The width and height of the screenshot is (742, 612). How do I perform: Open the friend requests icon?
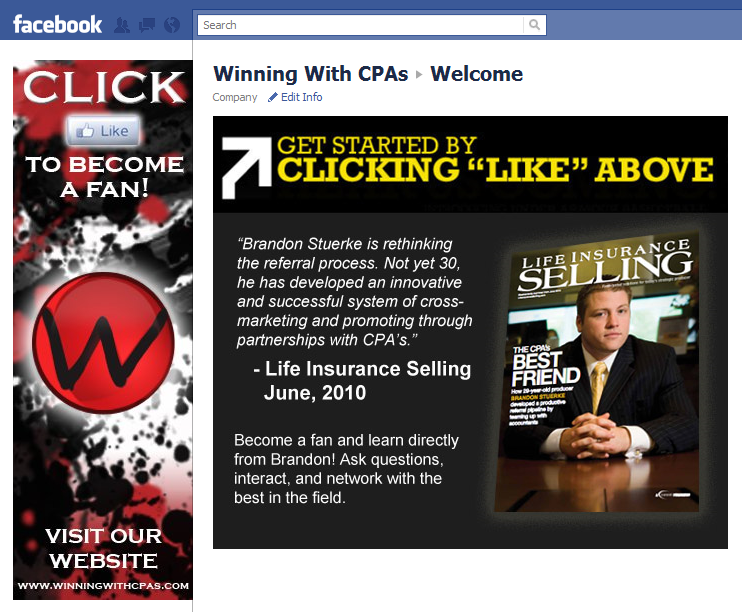pyautogui.click(x=122, y=25)
